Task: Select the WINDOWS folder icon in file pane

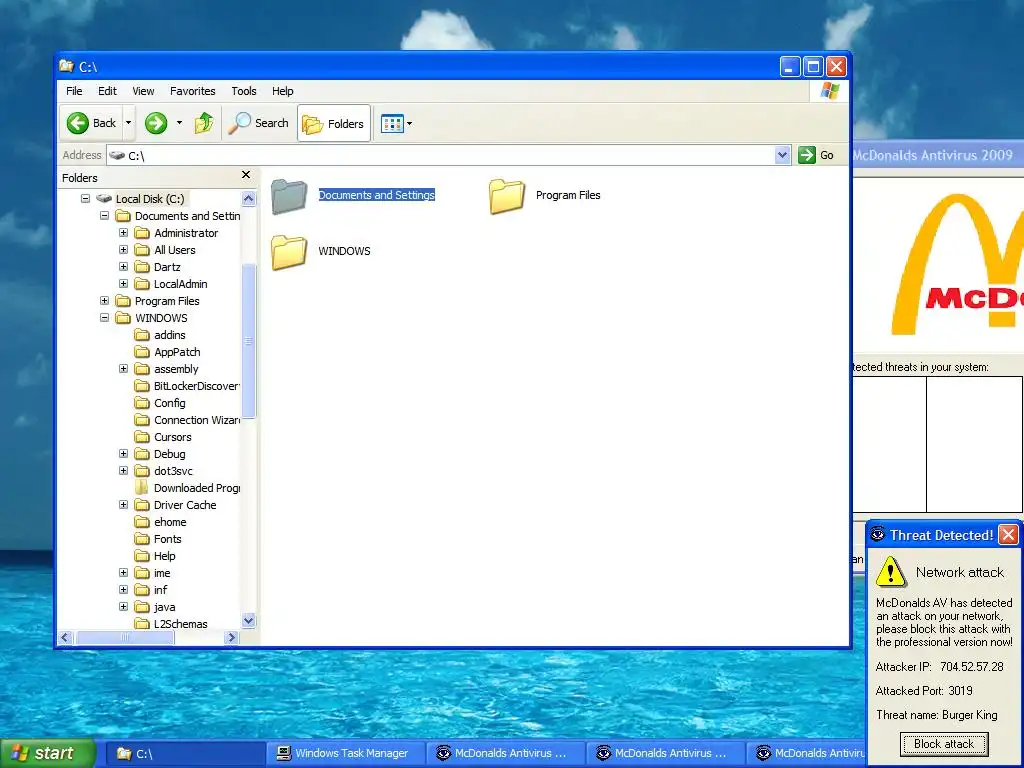Action: 289,251
